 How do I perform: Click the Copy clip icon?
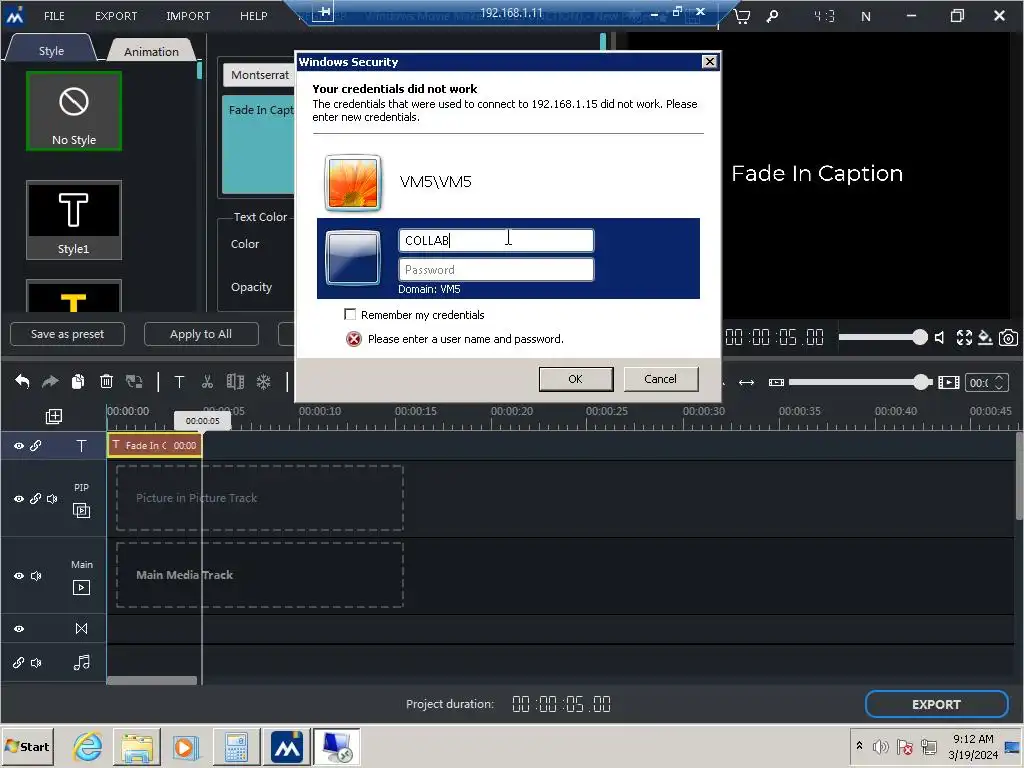tap(78, 381)
